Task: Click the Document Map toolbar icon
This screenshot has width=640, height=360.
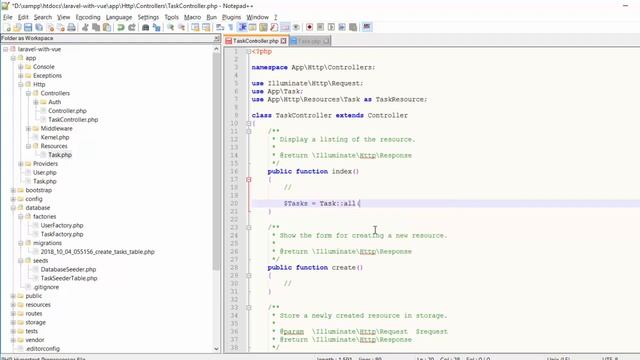Action: coord(263,27)
